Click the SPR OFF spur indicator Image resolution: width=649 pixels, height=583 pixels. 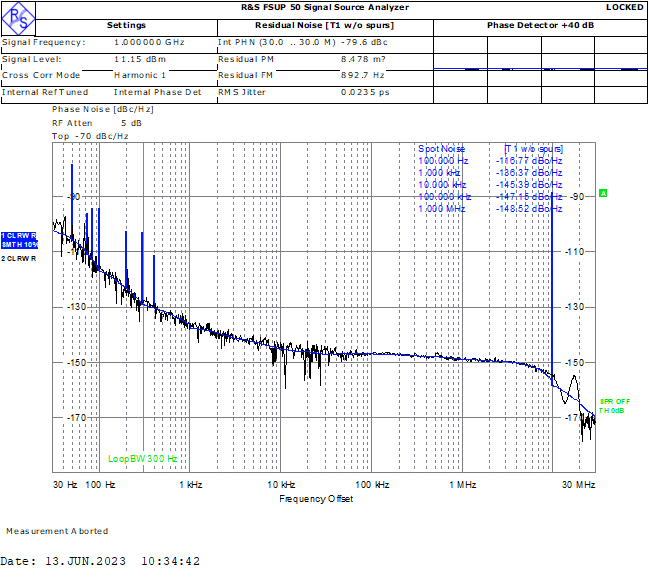(614, 401)
